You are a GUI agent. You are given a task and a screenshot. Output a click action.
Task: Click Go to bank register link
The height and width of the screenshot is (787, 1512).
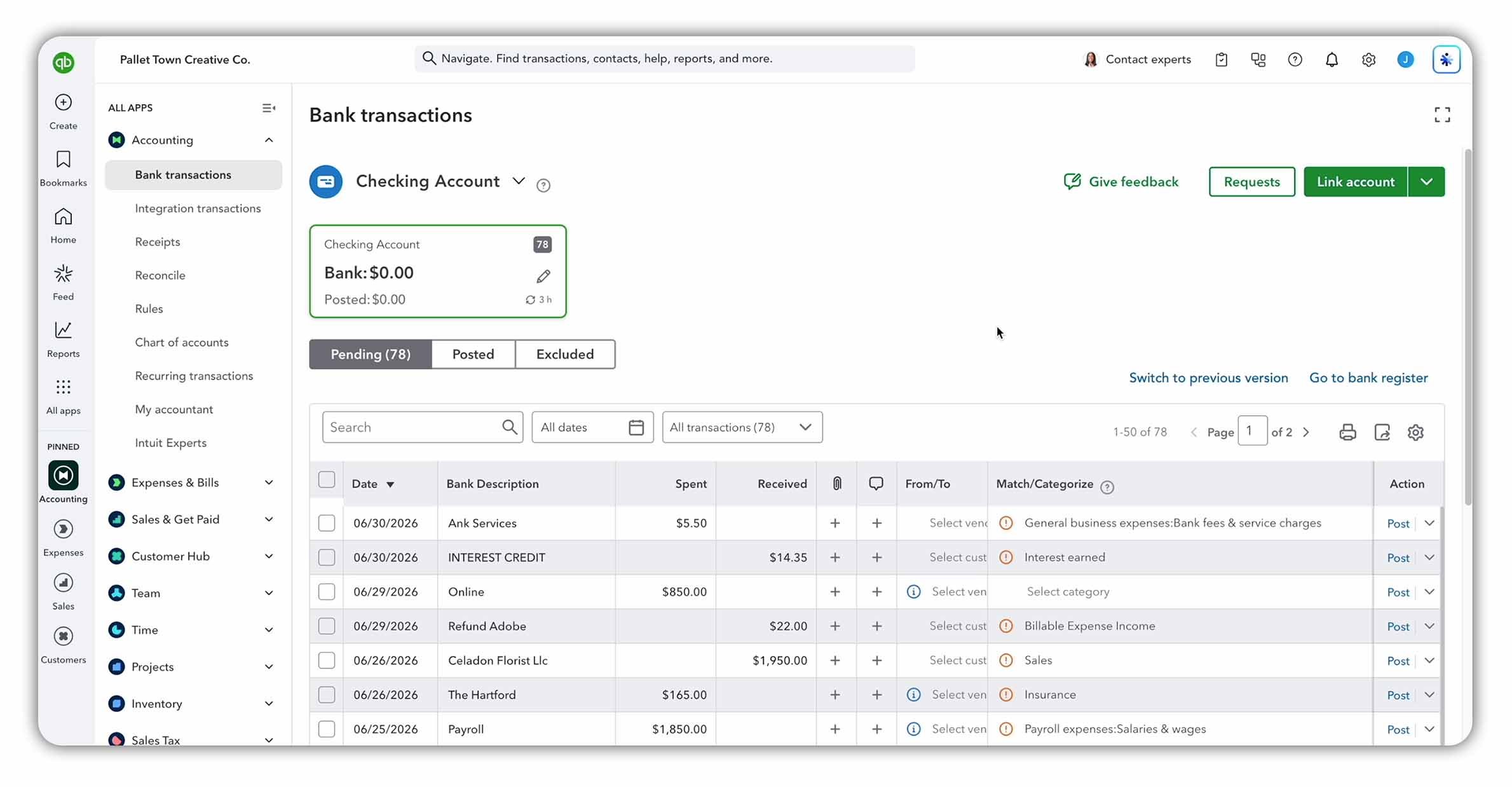[x=1368, y=378]
